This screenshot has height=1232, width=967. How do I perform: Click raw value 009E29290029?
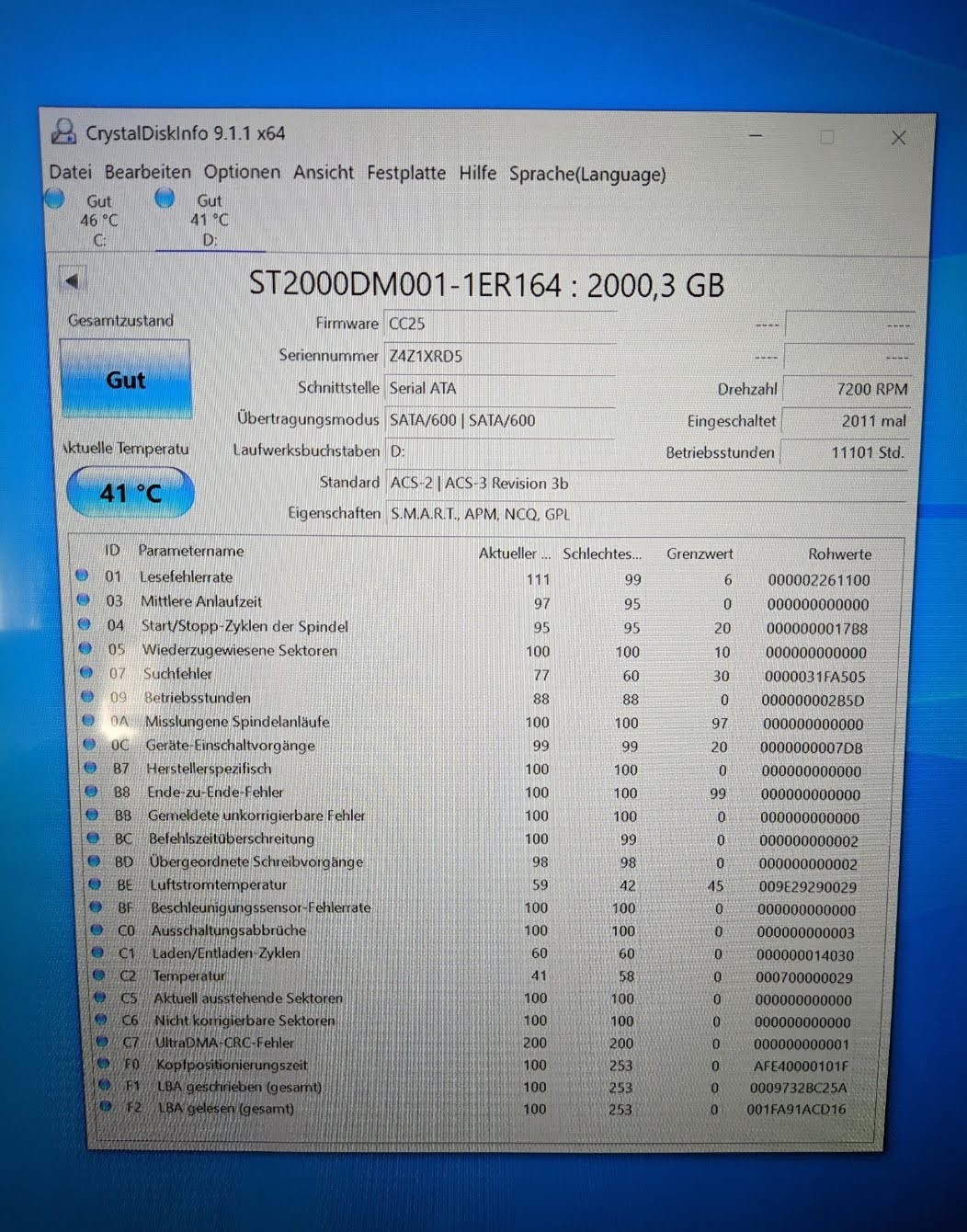[x=807, y=887]
